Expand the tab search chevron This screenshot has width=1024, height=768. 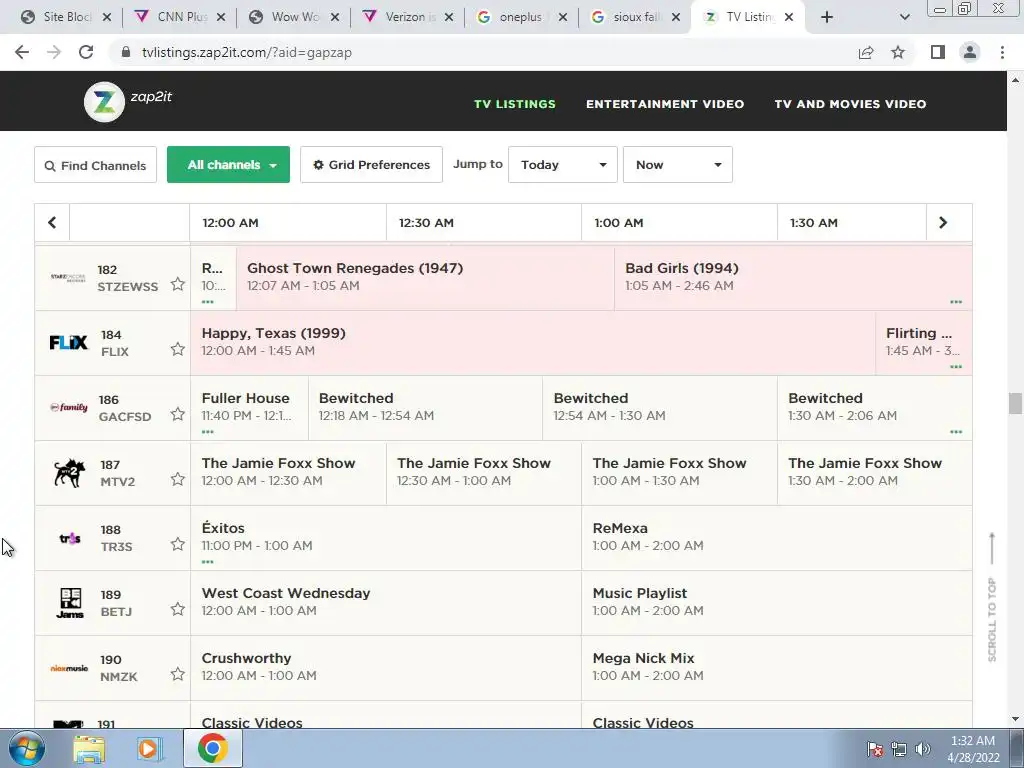click(x=904, y=17)
